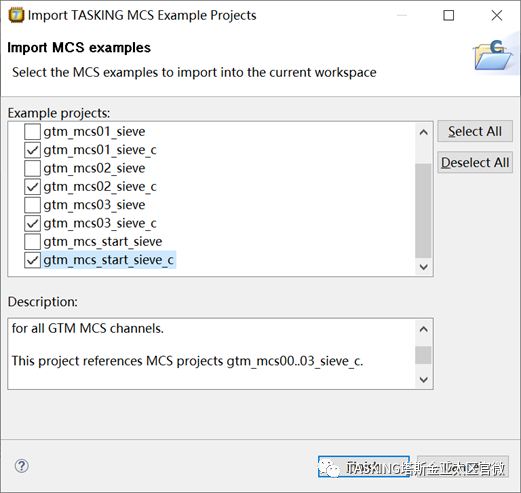The image size is (521, 493).
Task: Uncheck the gtm_mcs01_sieve_c checkbox
Action: 32,150
